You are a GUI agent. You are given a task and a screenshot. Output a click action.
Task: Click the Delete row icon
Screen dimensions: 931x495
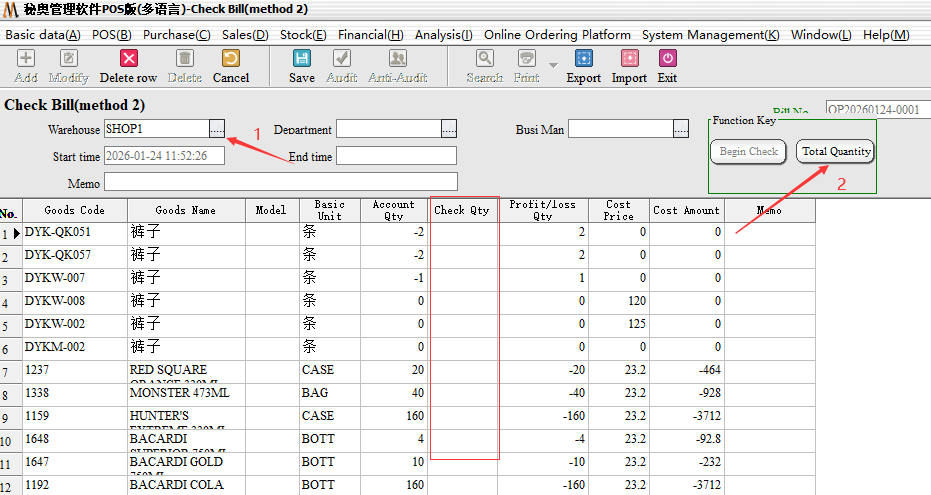coord(128,66)
